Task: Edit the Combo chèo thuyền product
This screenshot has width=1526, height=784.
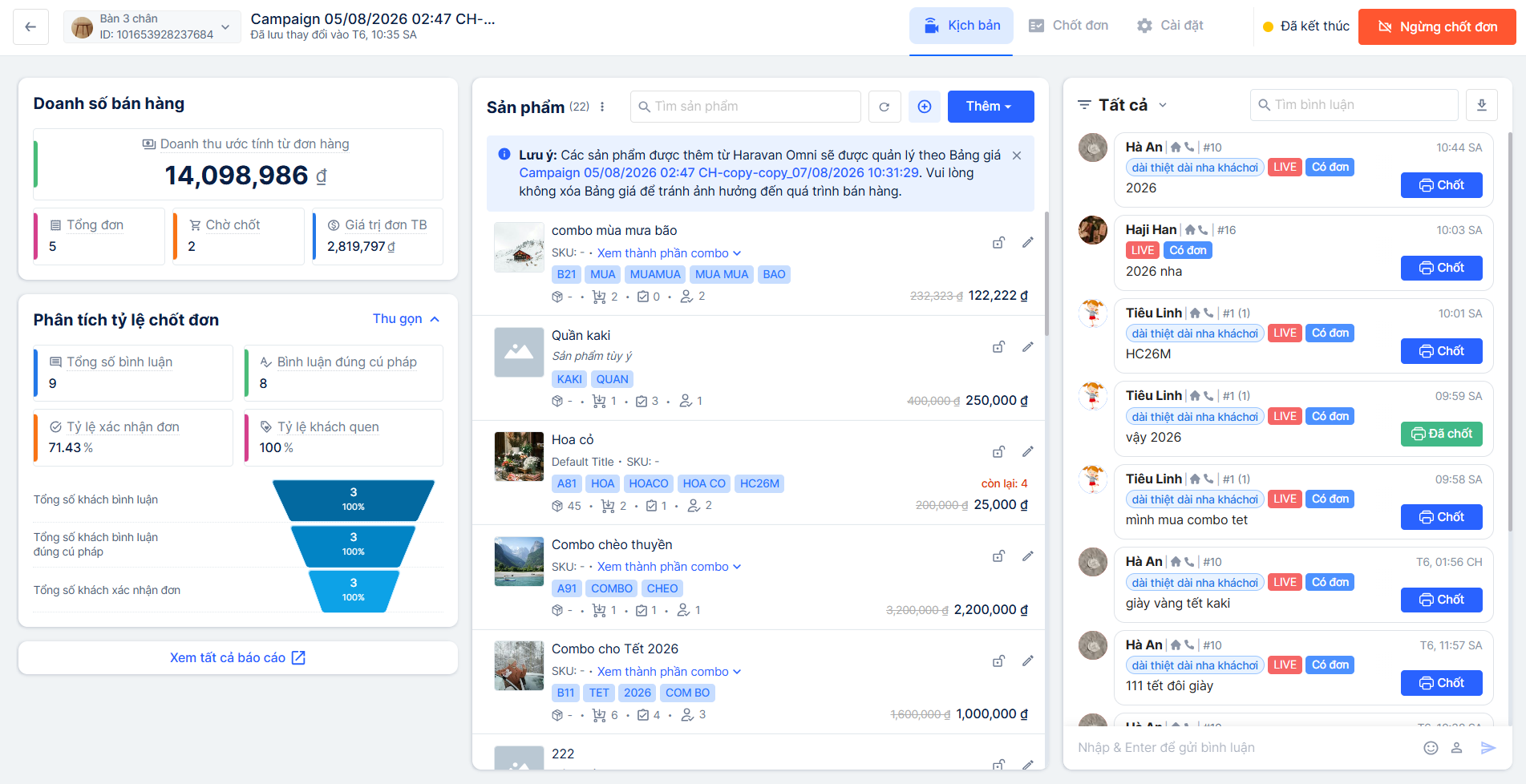Action: pyautogui.click(x=1028, y=556)
